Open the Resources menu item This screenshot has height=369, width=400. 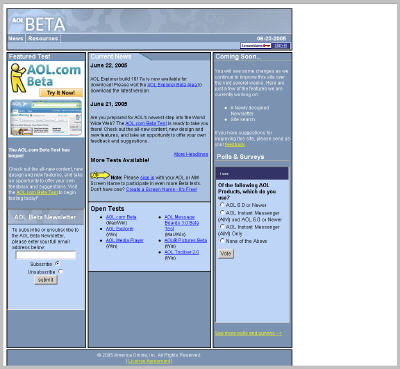coord(43,38)
